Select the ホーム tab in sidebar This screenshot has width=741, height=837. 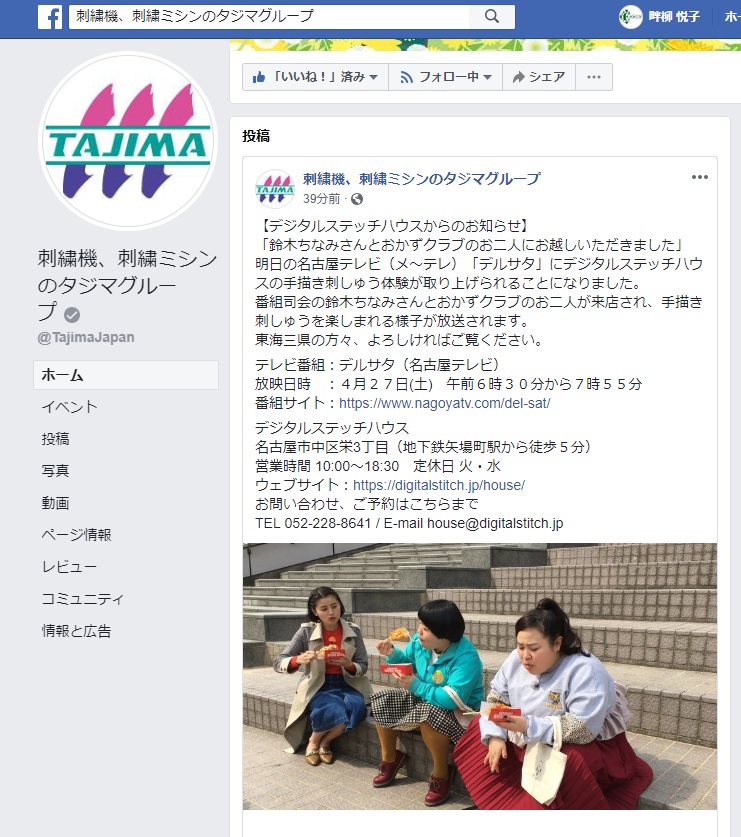click(126, 375)
